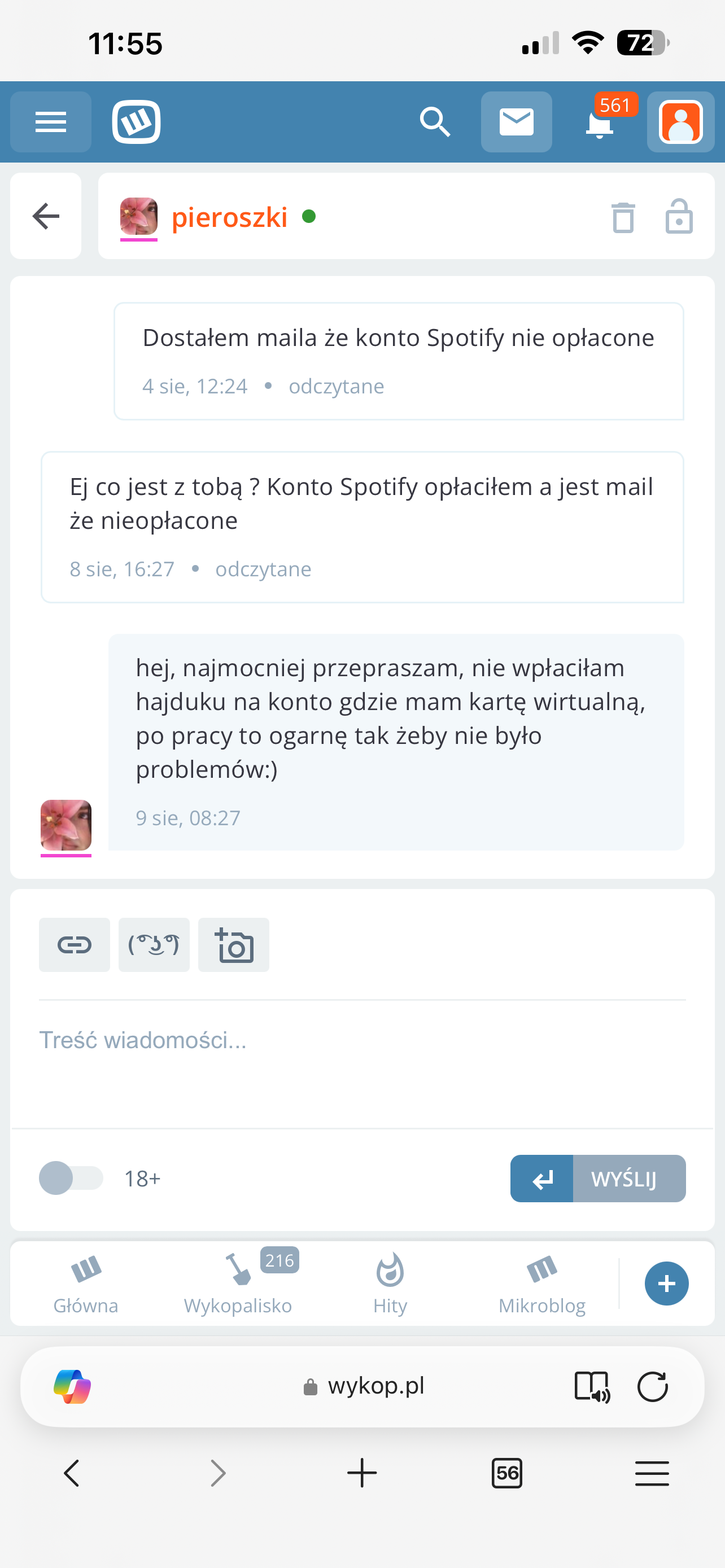Insert a link using chain icon
Screen dimensions: 725x1568
coord(75,945)
